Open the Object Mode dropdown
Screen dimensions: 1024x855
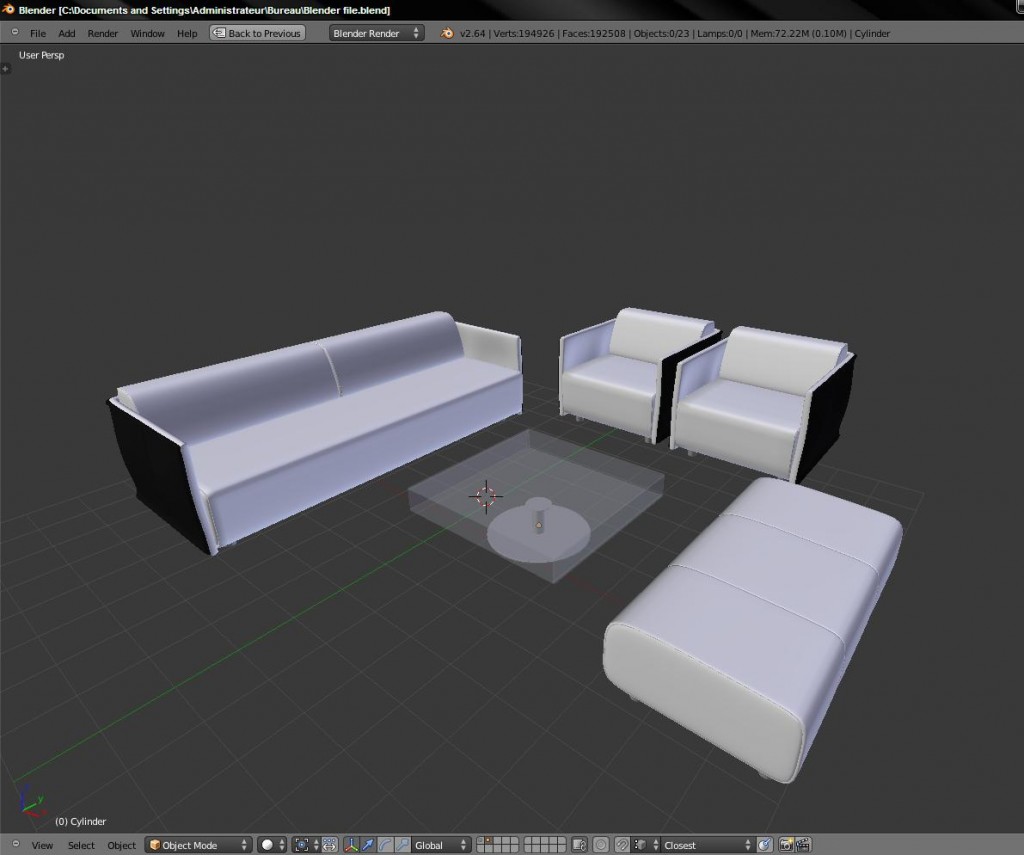pyautogui.click(x=197, y=845)
